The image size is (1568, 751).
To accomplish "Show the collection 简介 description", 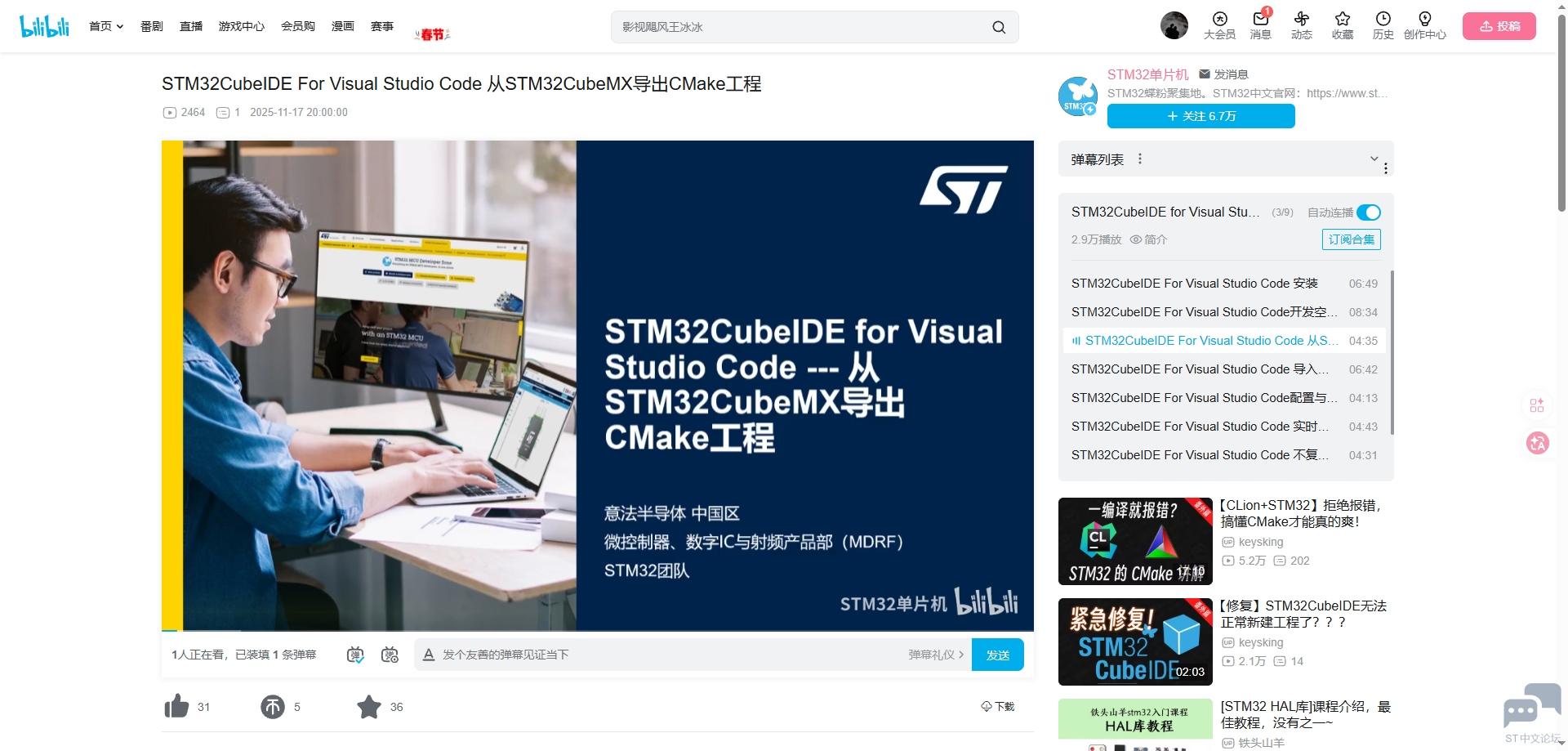I will click(x=1148, y=239).
